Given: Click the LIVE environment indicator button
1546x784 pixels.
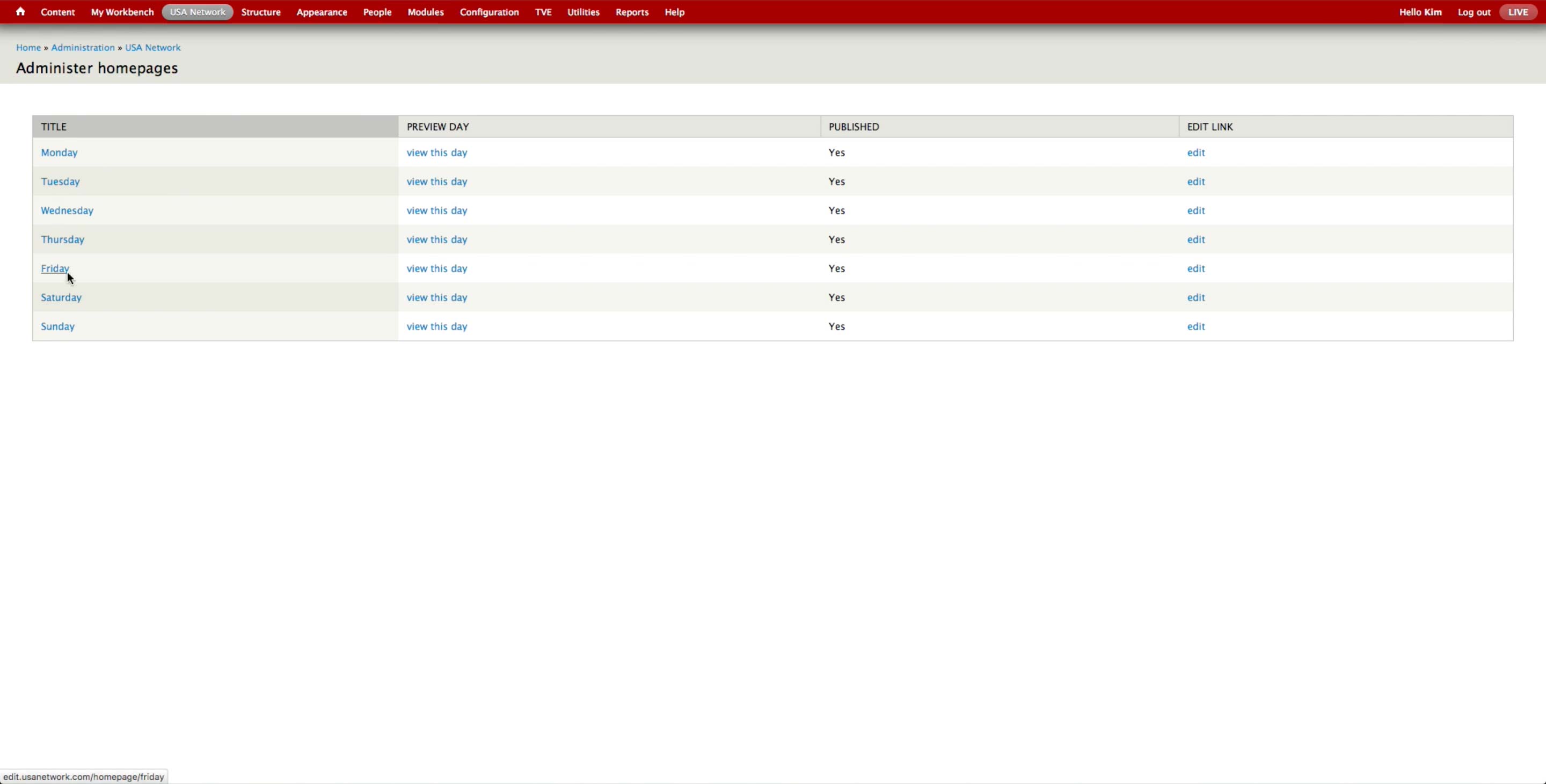Looking at the screenshot, I should tap(1518, 12).
